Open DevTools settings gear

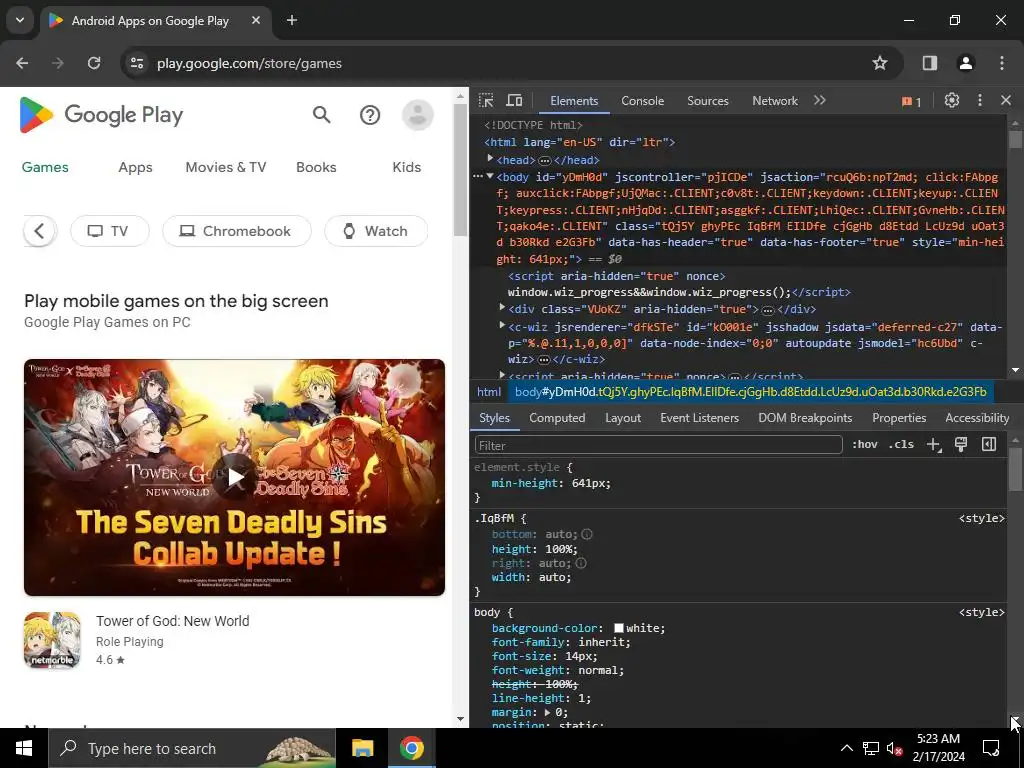pos(952,101)
